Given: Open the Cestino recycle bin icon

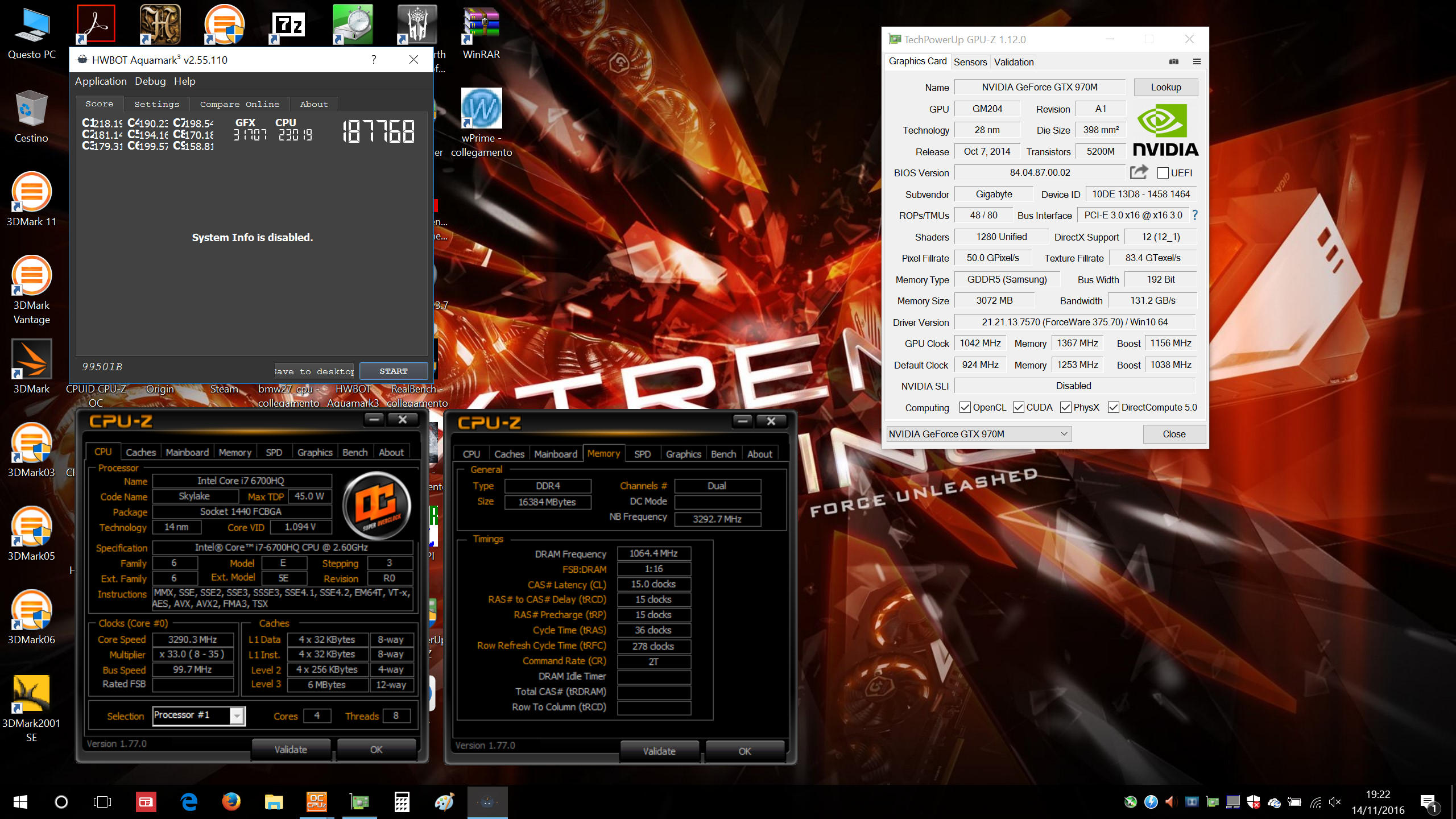Looking at the screenshot, I should coord(31,117).
